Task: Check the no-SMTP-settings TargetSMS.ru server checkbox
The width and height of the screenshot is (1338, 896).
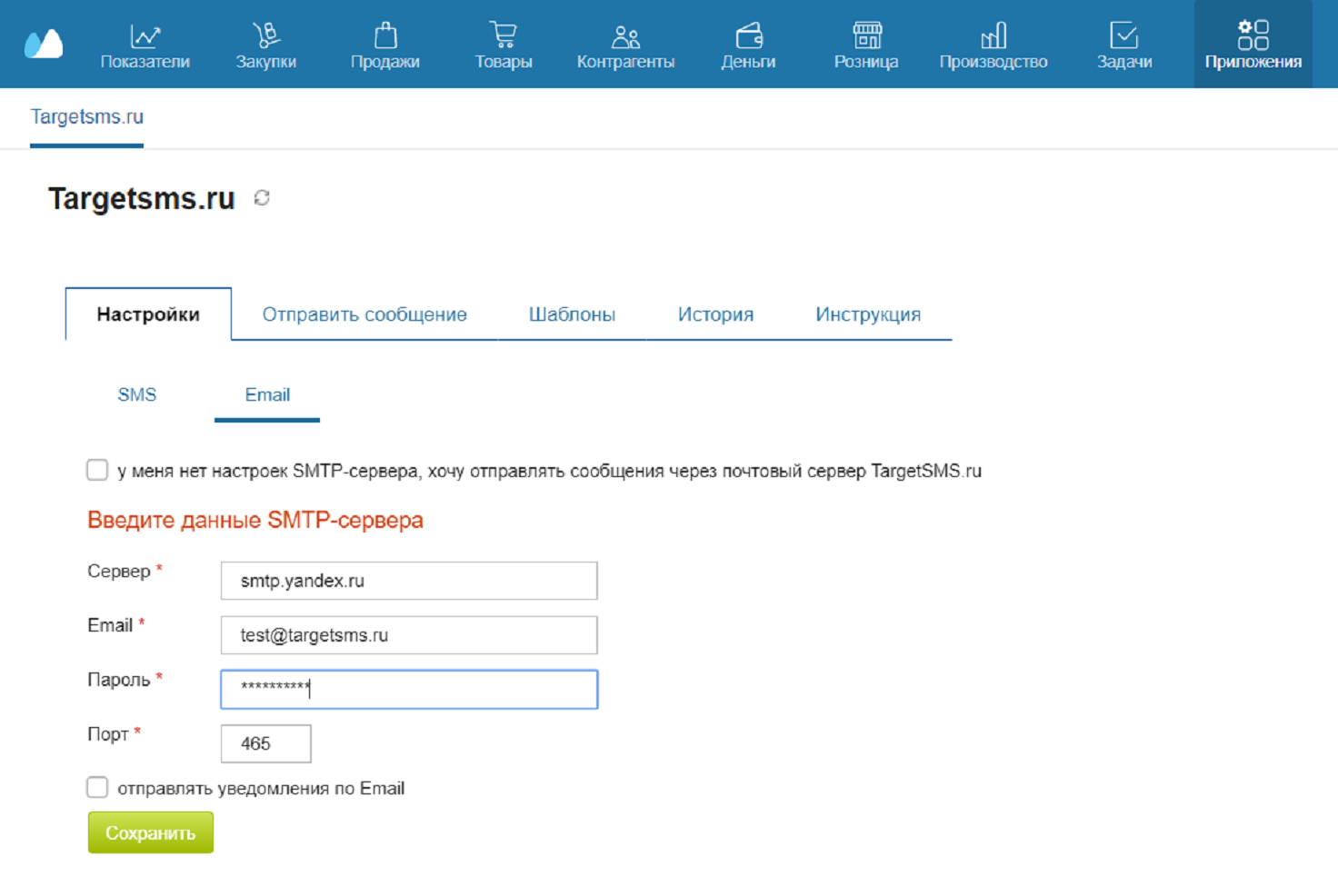Action: tap(97, 470)
